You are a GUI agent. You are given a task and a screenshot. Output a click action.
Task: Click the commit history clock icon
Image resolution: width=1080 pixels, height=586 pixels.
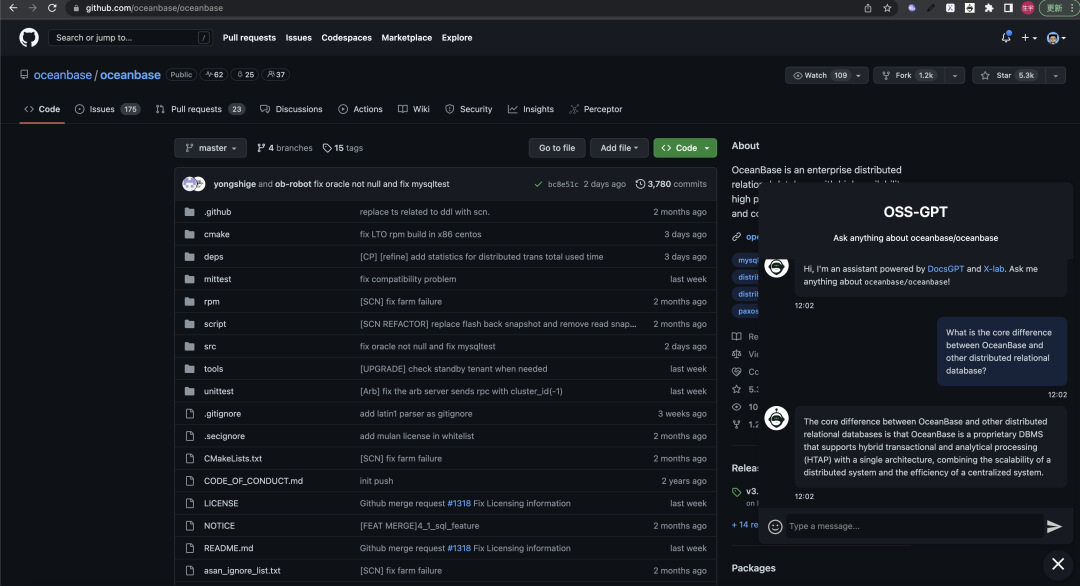(x=640, y=184)
